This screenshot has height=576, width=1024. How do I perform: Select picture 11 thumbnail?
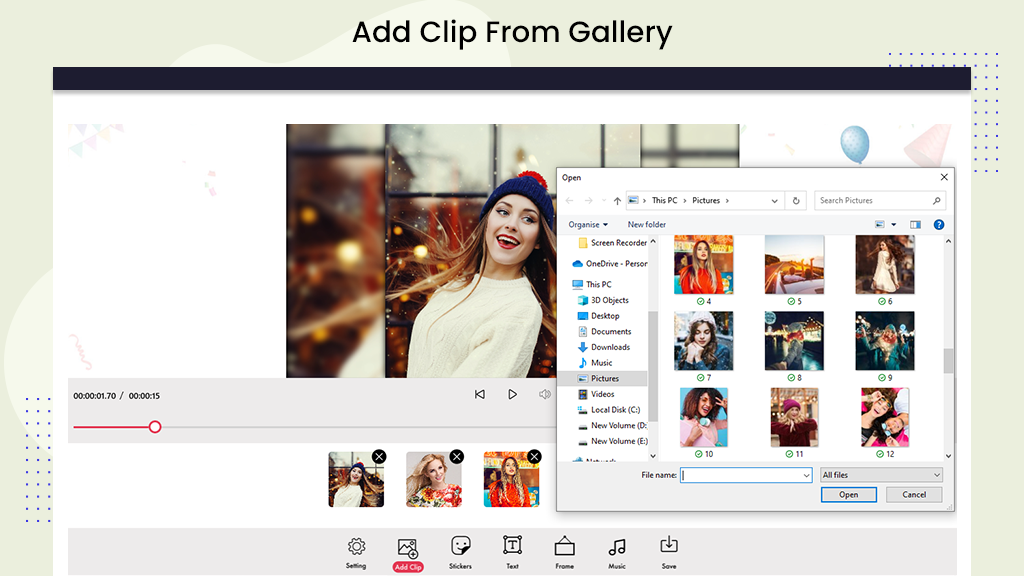click(x=794, y=417)
